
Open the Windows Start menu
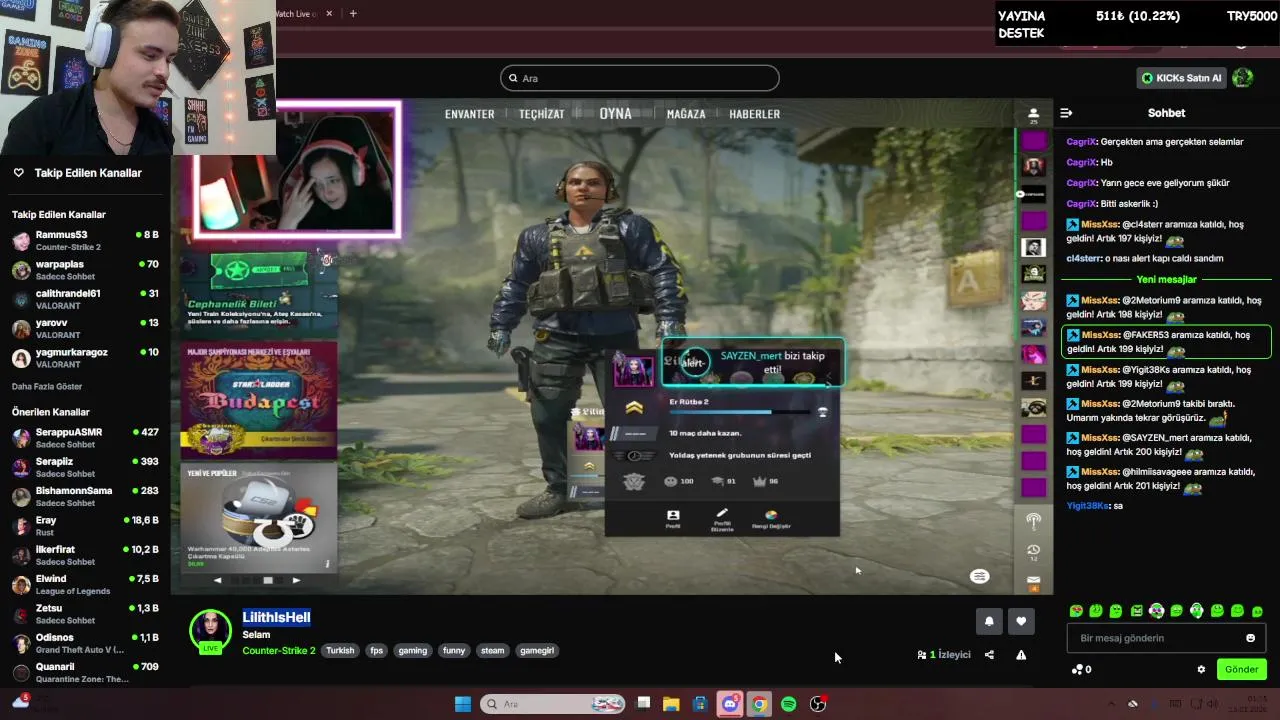[x=462, y=704]
